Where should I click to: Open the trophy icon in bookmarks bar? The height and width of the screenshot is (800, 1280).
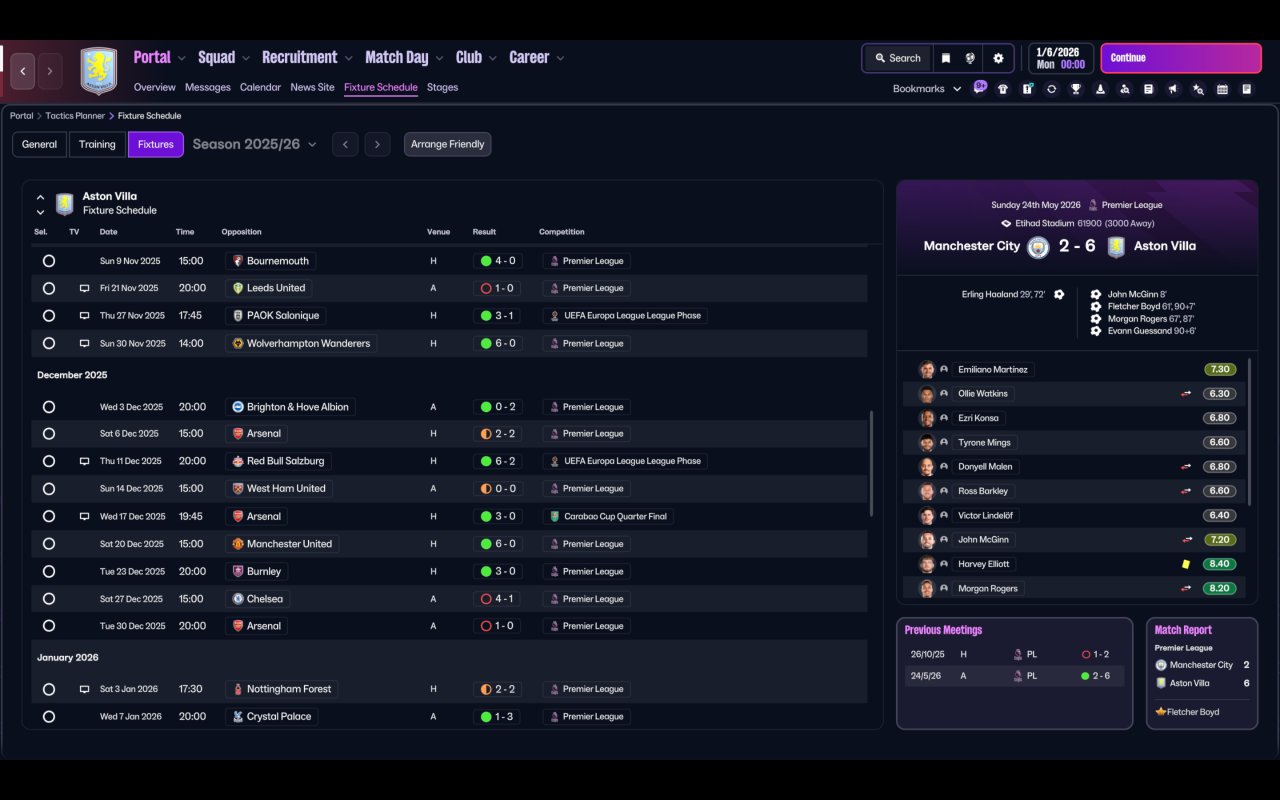[x=1076, y=89]
